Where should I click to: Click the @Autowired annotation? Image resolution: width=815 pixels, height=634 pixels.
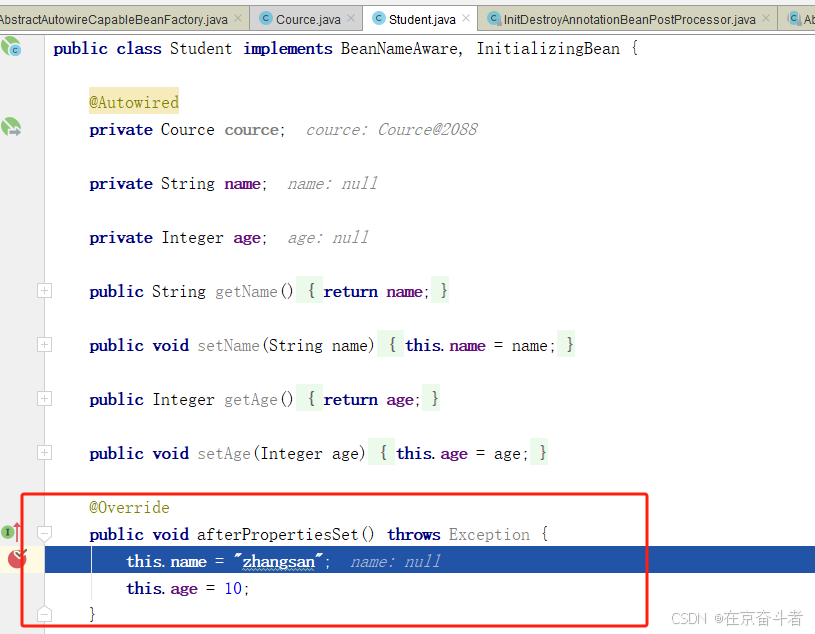pyautogui.click(x=134, y=102)
